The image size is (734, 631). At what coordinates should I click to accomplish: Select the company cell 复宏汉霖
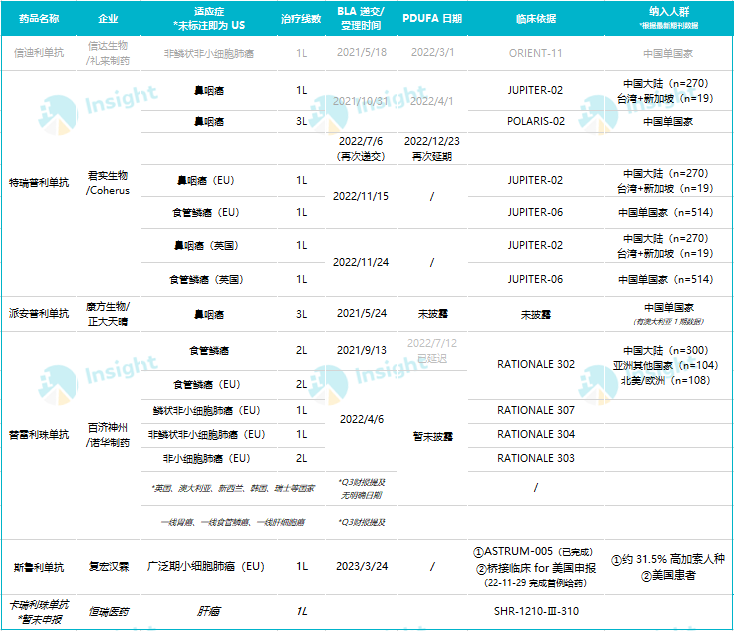point(108,567)
